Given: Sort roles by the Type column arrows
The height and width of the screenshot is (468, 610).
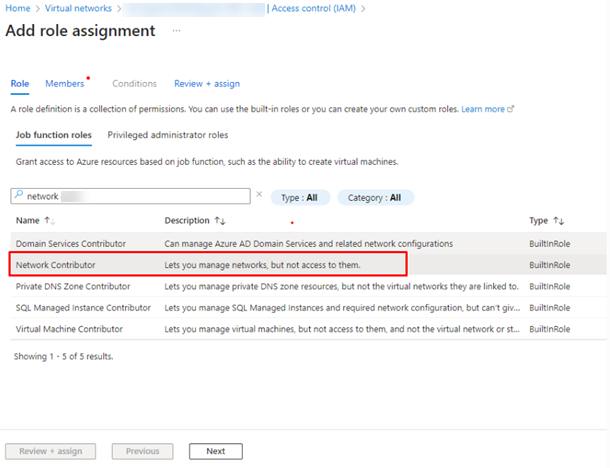Looking at the screenshot, I should 559,221.
